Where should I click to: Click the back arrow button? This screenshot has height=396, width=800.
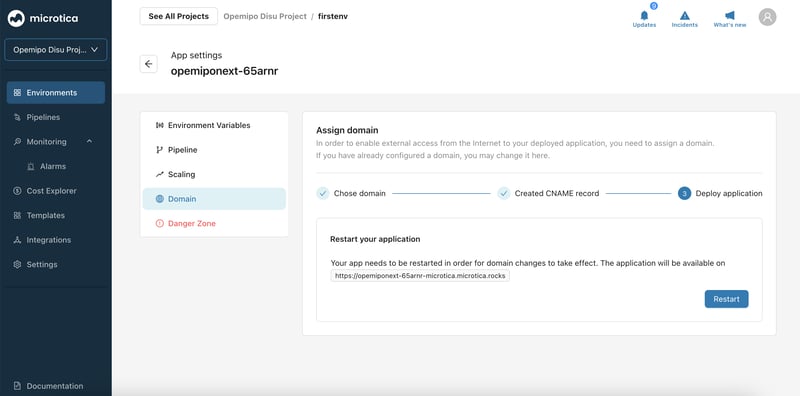tap(148, 64)
